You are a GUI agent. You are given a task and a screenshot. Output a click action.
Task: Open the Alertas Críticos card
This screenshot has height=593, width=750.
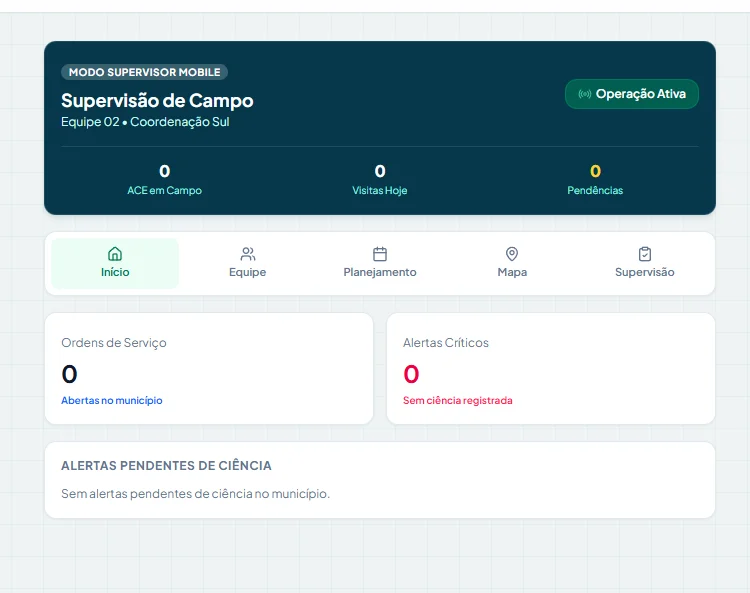551,368
